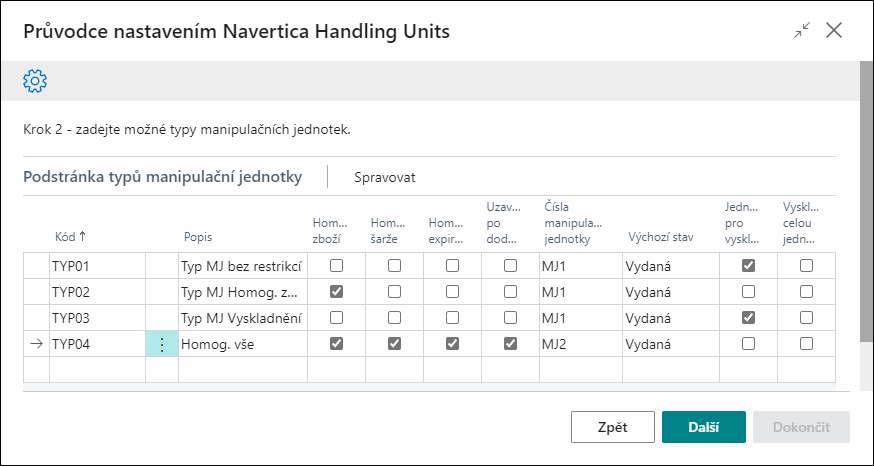
Task: Select the TYP02 code cell
Action: [x=98, y=292]
